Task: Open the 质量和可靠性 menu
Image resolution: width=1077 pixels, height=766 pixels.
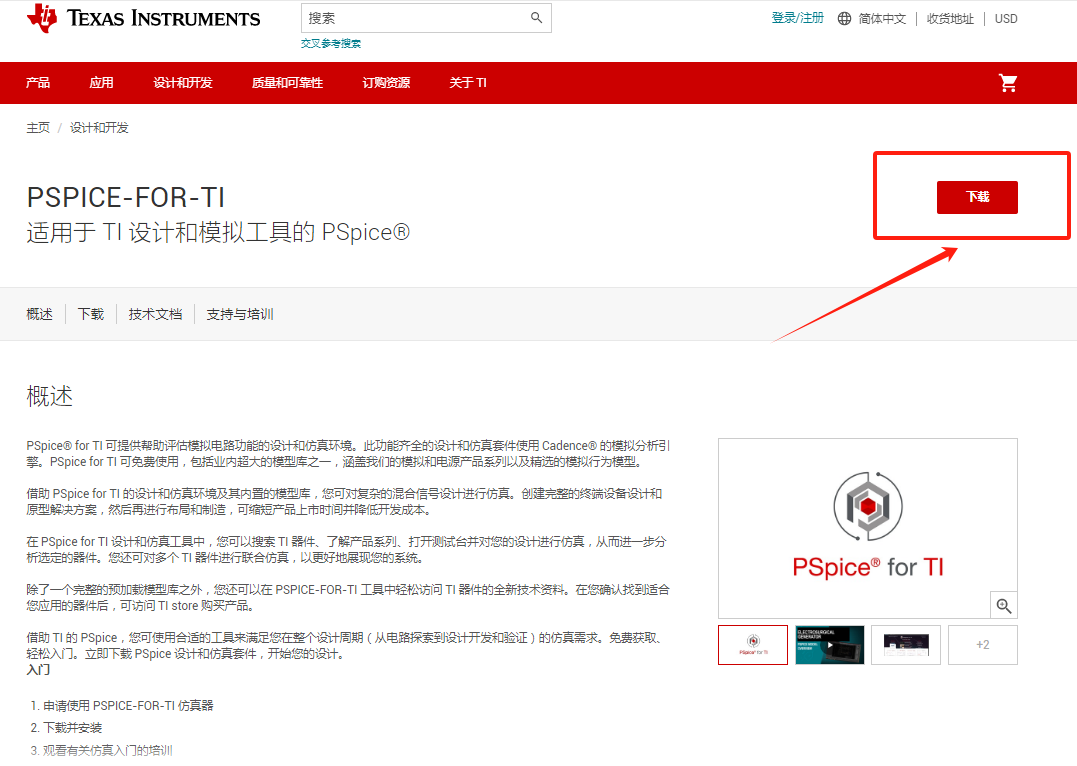Action: click(x=287, y=82)
